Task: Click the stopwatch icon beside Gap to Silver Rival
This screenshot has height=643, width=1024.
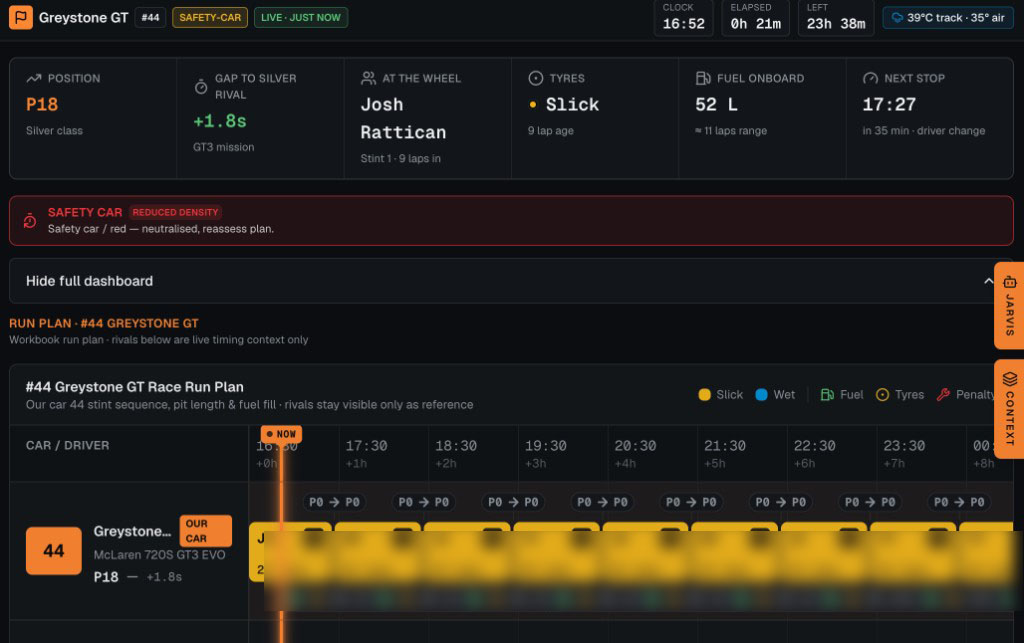Action: click(201, 86)
